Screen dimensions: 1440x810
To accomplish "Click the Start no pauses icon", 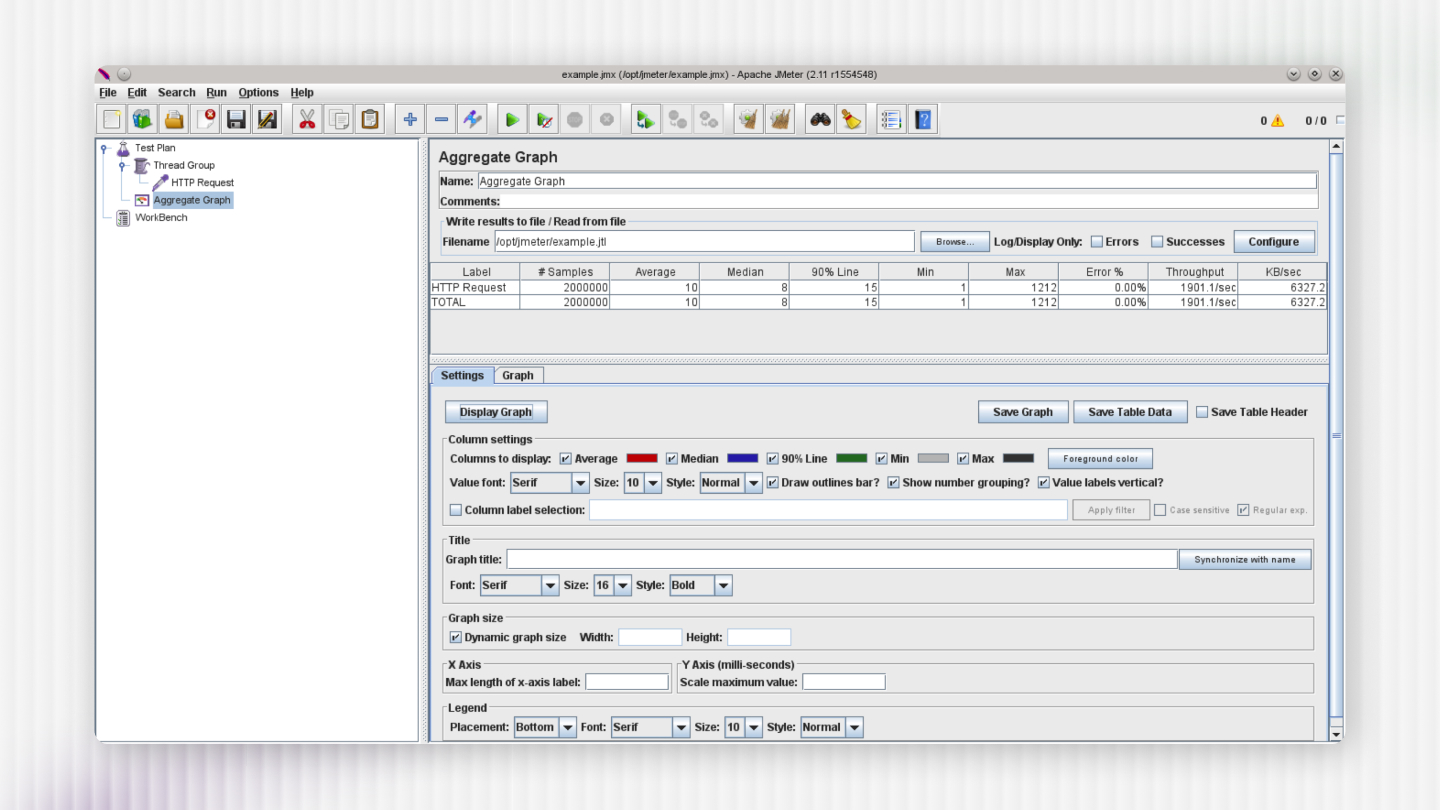I will coord(543,118).
